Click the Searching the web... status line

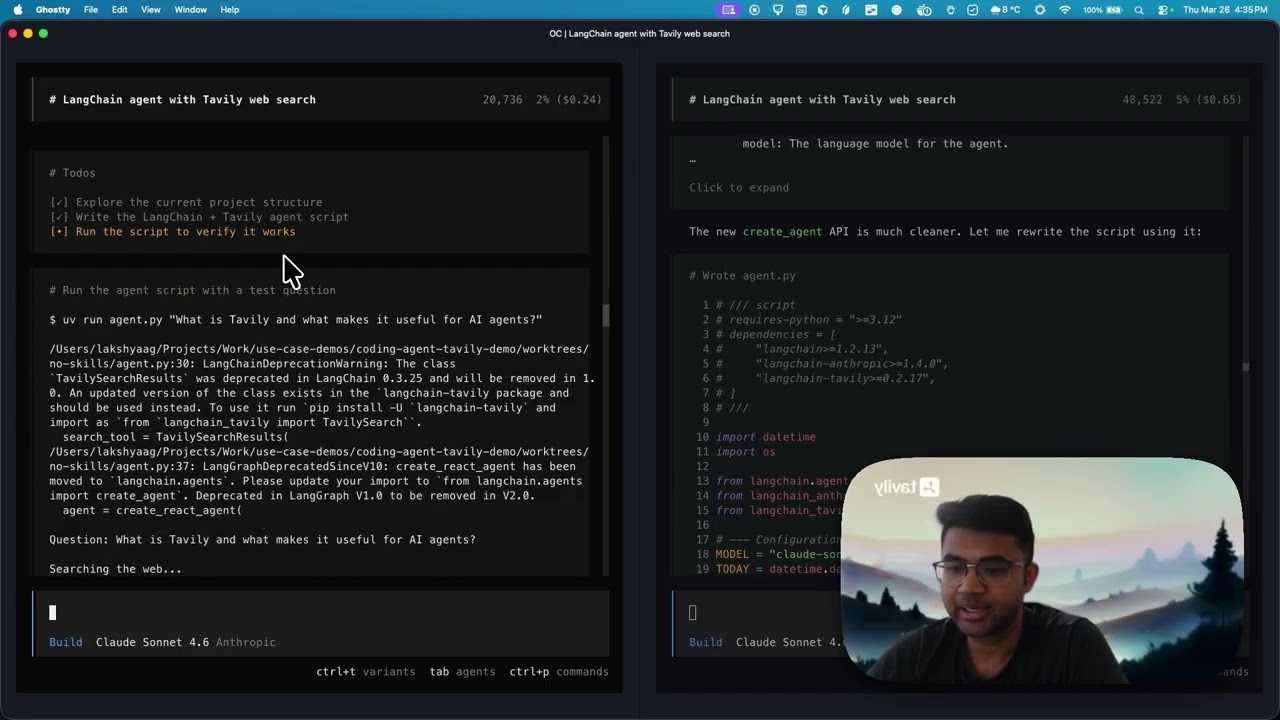coord(115,569)
